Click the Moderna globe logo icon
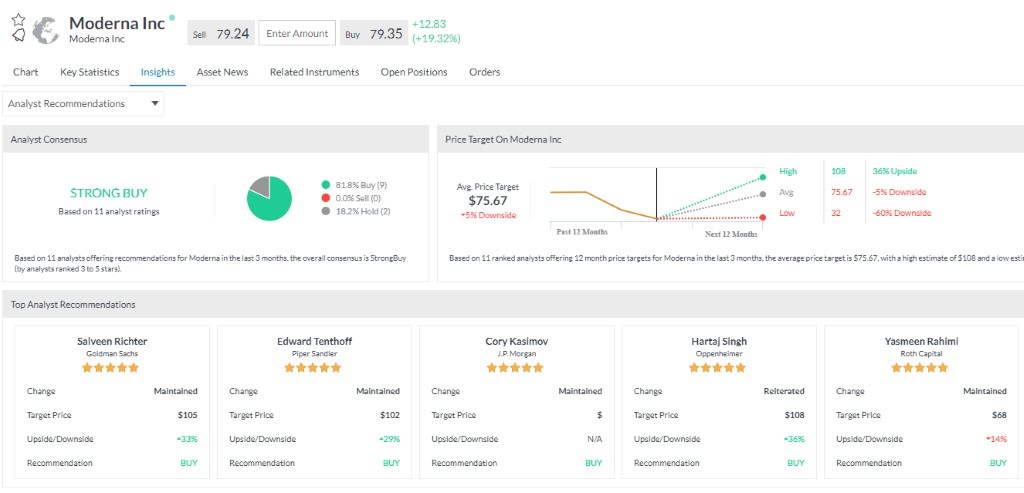The height and width of the screenshot is (493, 1024). 46,31
